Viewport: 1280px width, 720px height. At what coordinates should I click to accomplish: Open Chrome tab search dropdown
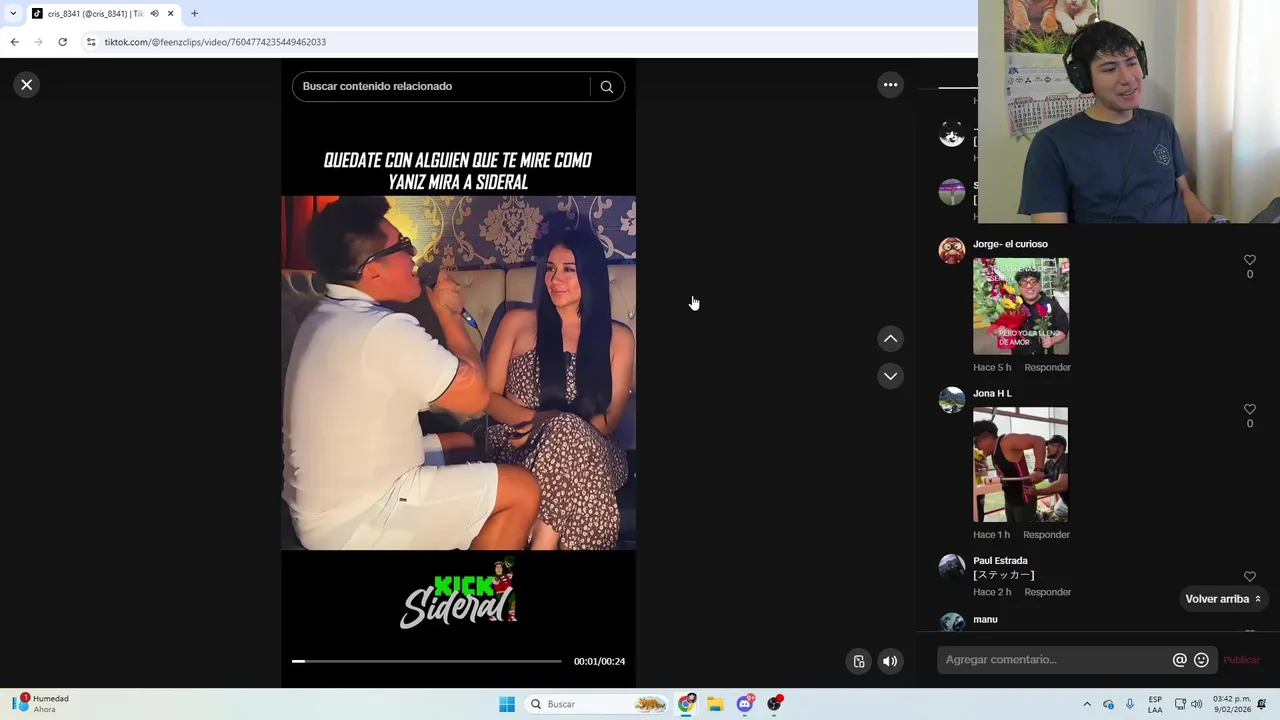pyautogui.click(x=13, y=14)
